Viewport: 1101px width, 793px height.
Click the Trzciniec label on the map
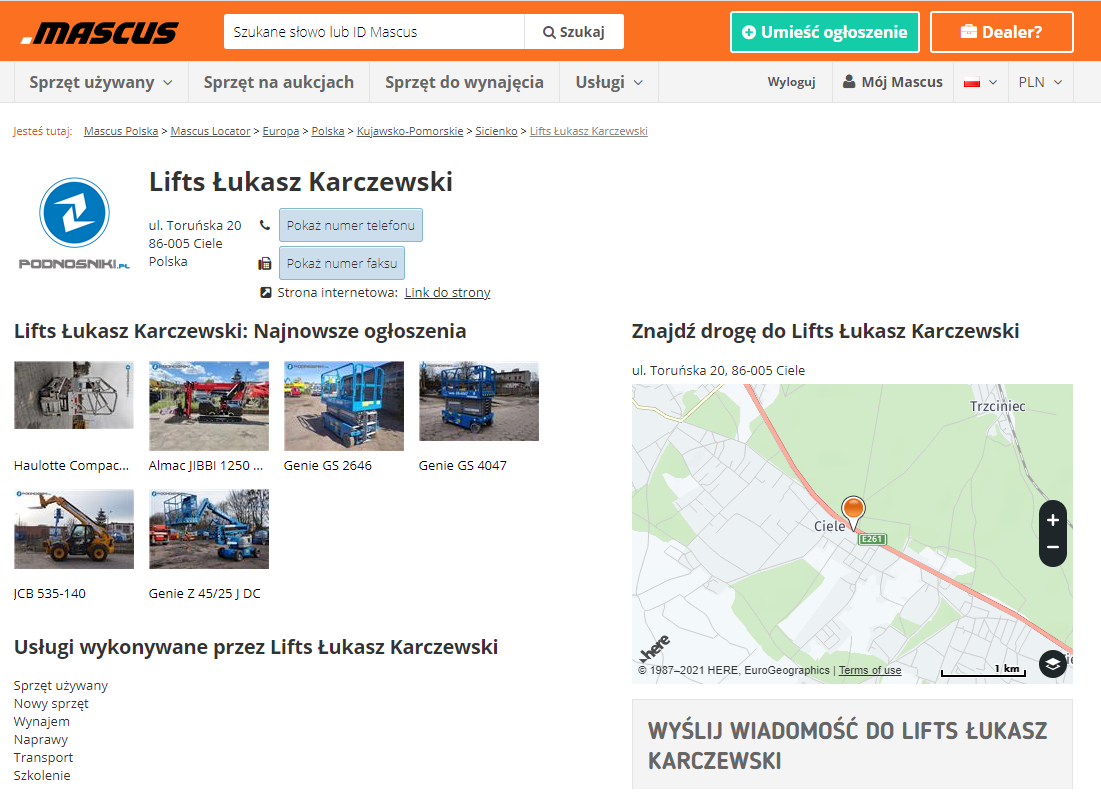(x=997, y=407)
